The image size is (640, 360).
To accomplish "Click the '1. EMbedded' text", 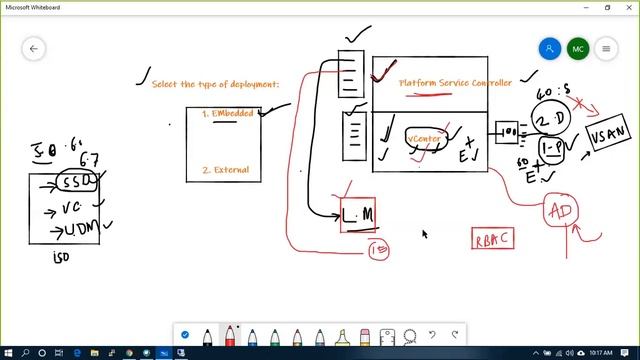I will click(x=227, y=113).
